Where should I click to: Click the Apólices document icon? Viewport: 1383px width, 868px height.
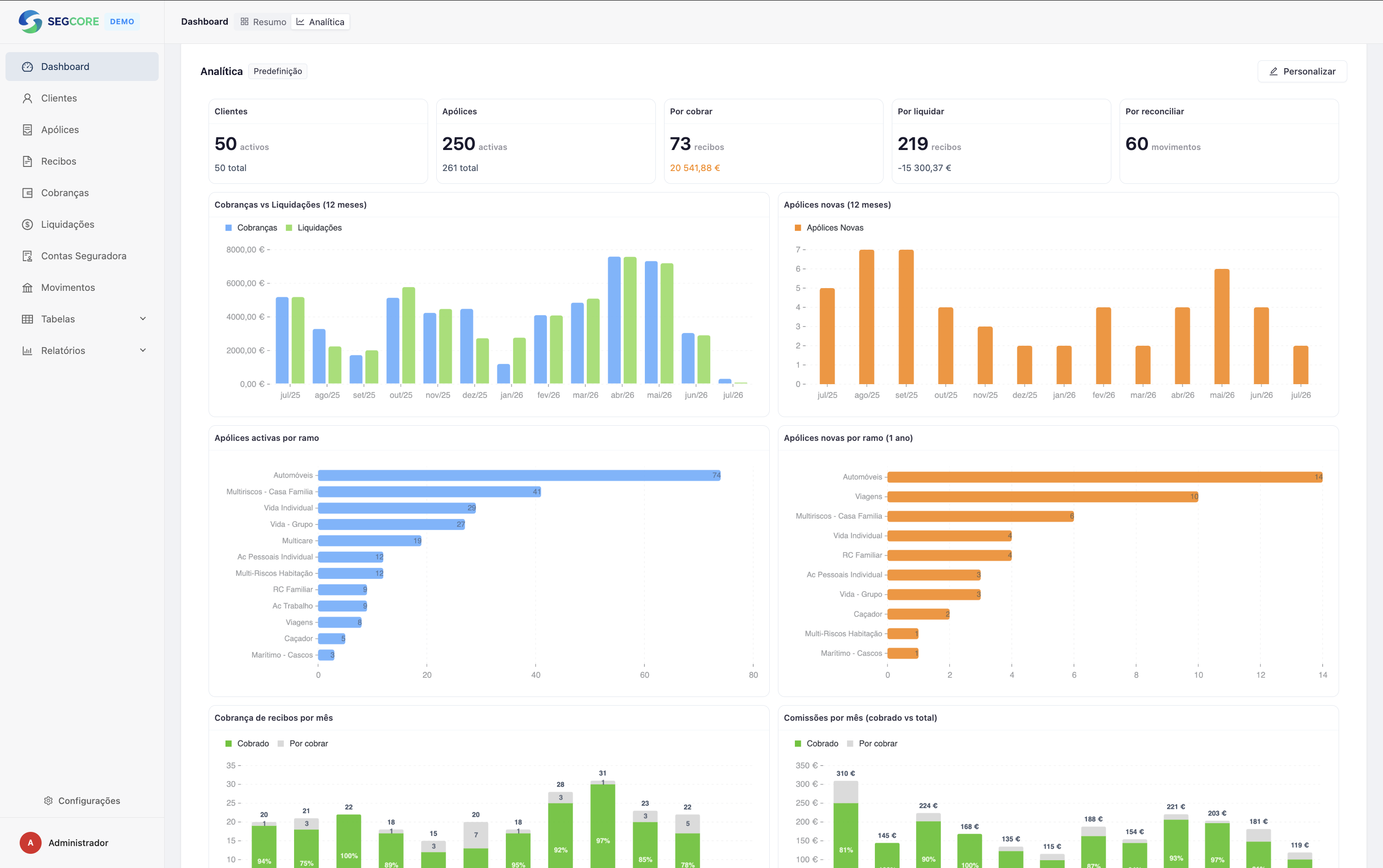[x=27, y=130]
